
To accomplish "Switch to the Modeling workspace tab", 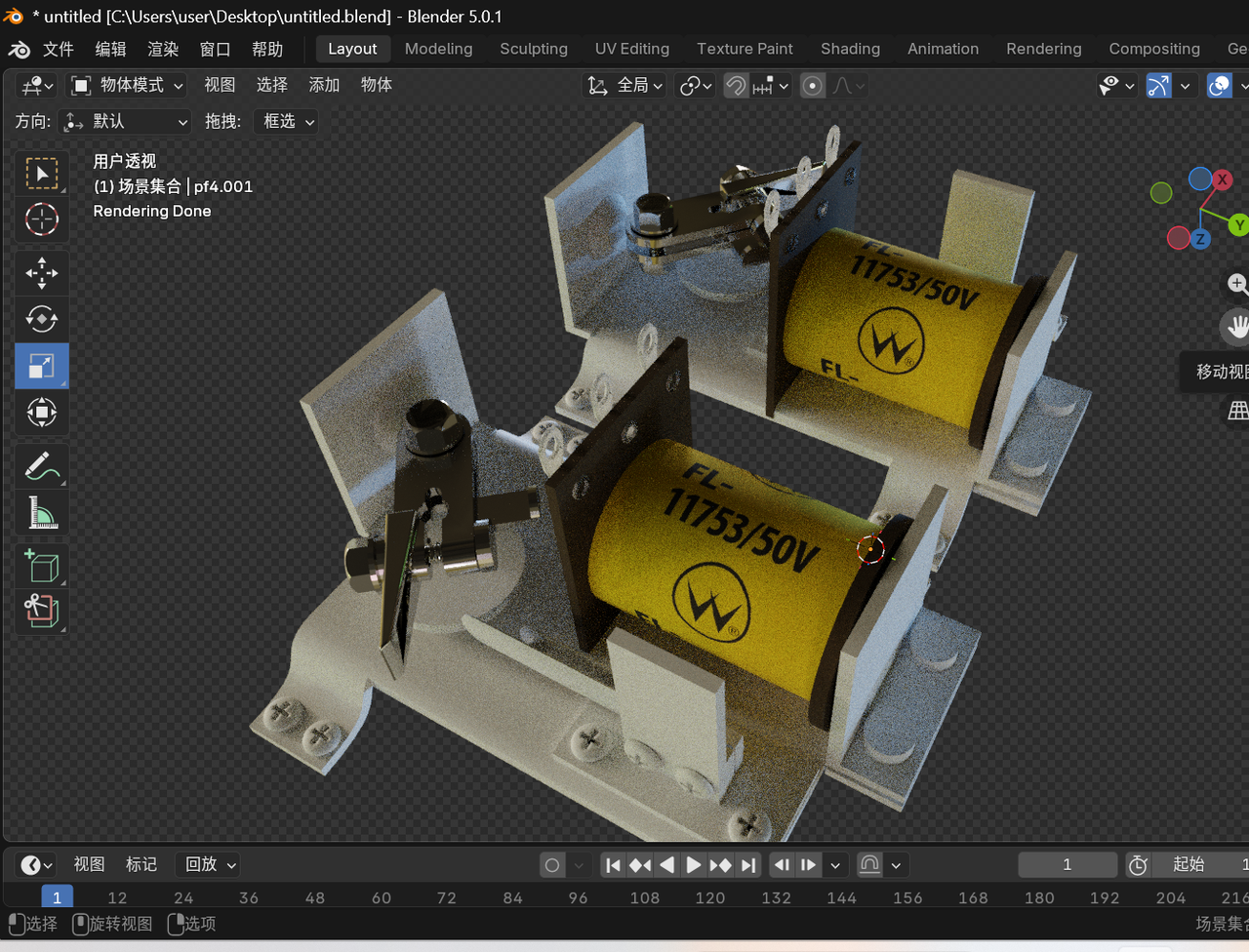I will (439, 49).
